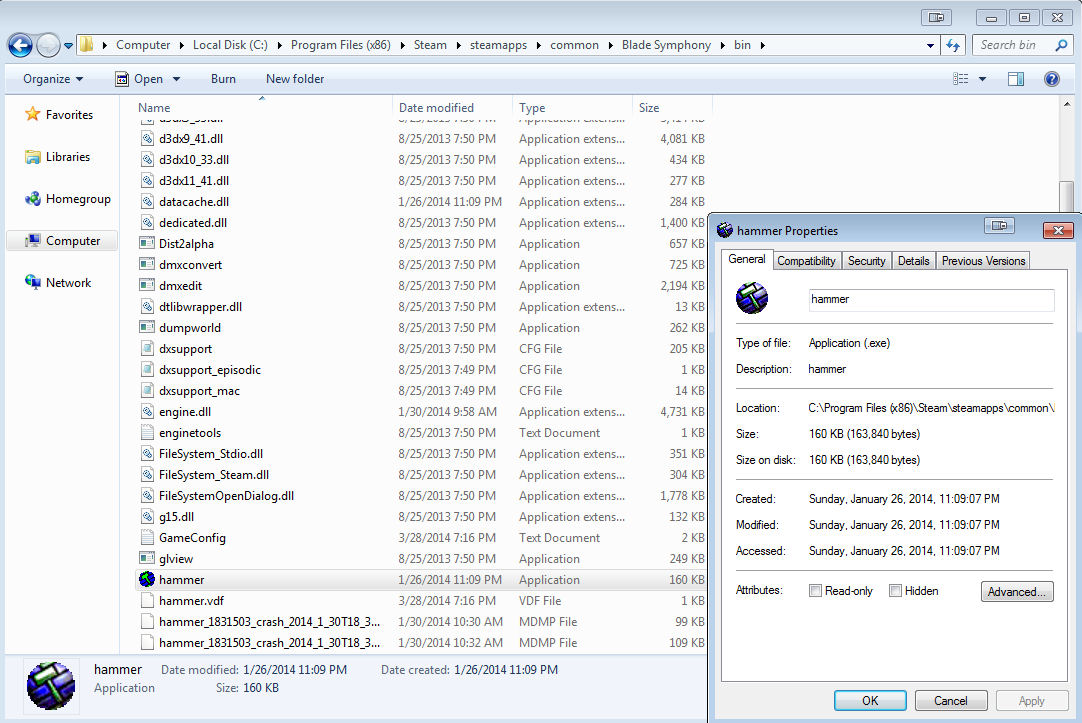This screenshot has height=723, width=1082.
Task: Click the back navigation arrow
Action: tap(20, 45)
